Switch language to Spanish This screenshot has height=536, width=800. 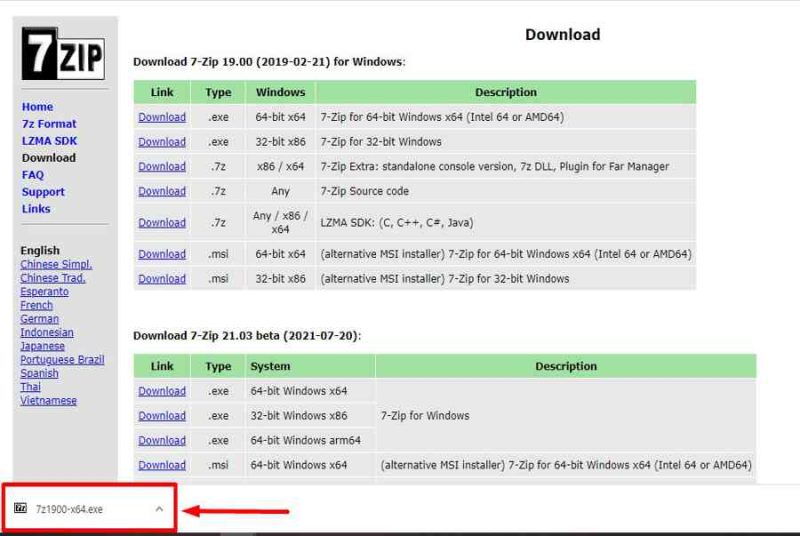point(39,373)
